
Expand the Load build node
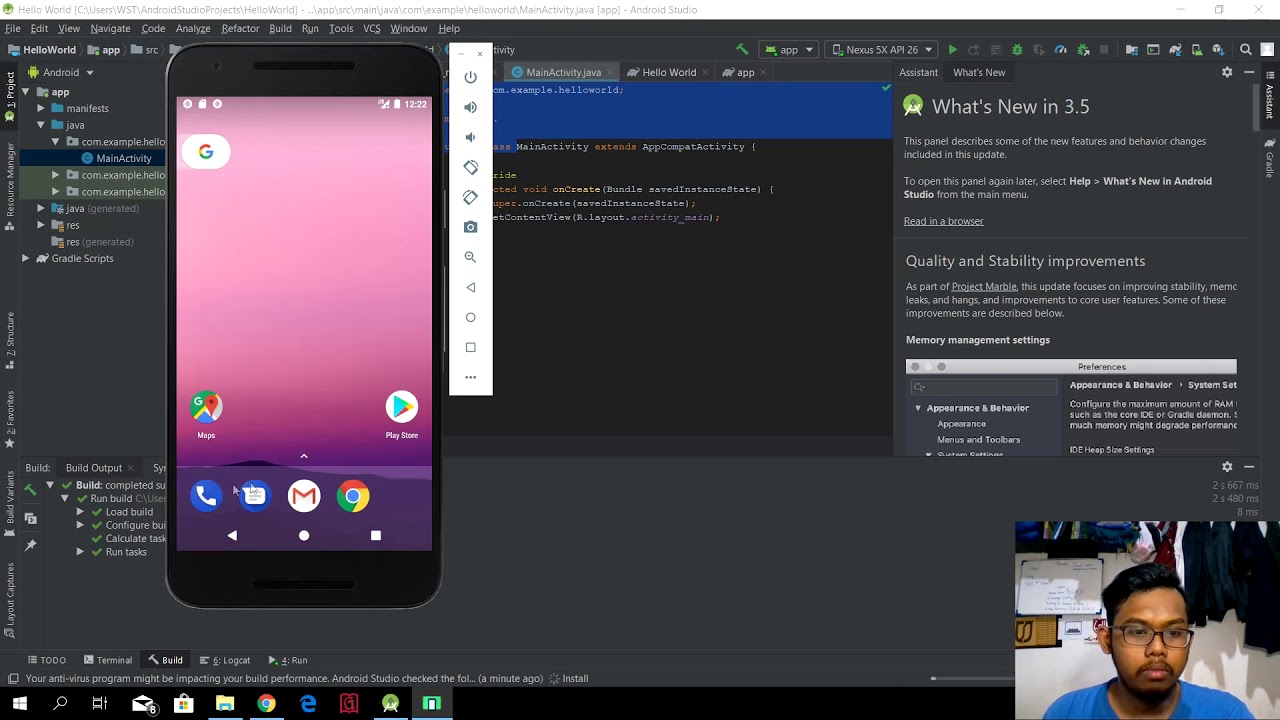(x=80, y=512)
